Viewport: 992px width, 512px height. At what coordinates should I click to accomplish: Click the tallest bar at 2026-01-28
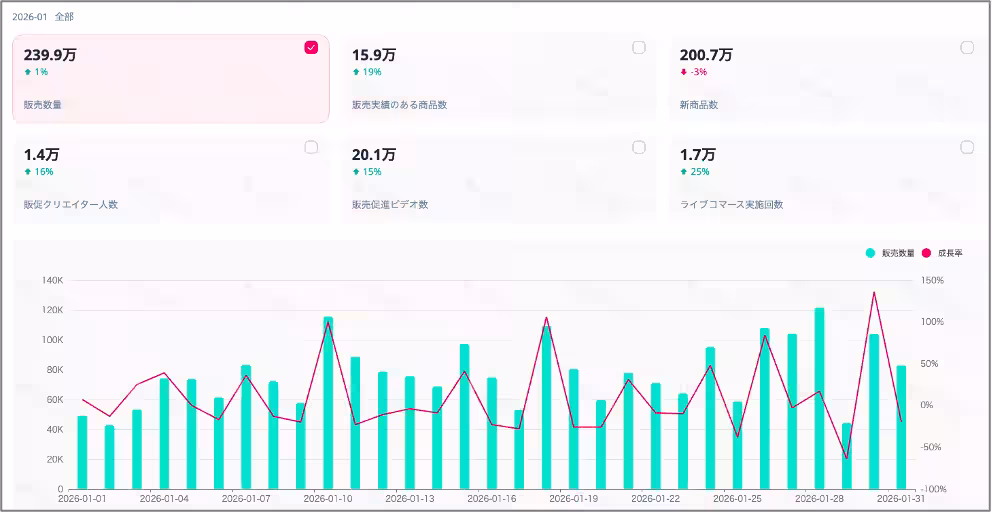pyautogui.click(x=819, y=398)
